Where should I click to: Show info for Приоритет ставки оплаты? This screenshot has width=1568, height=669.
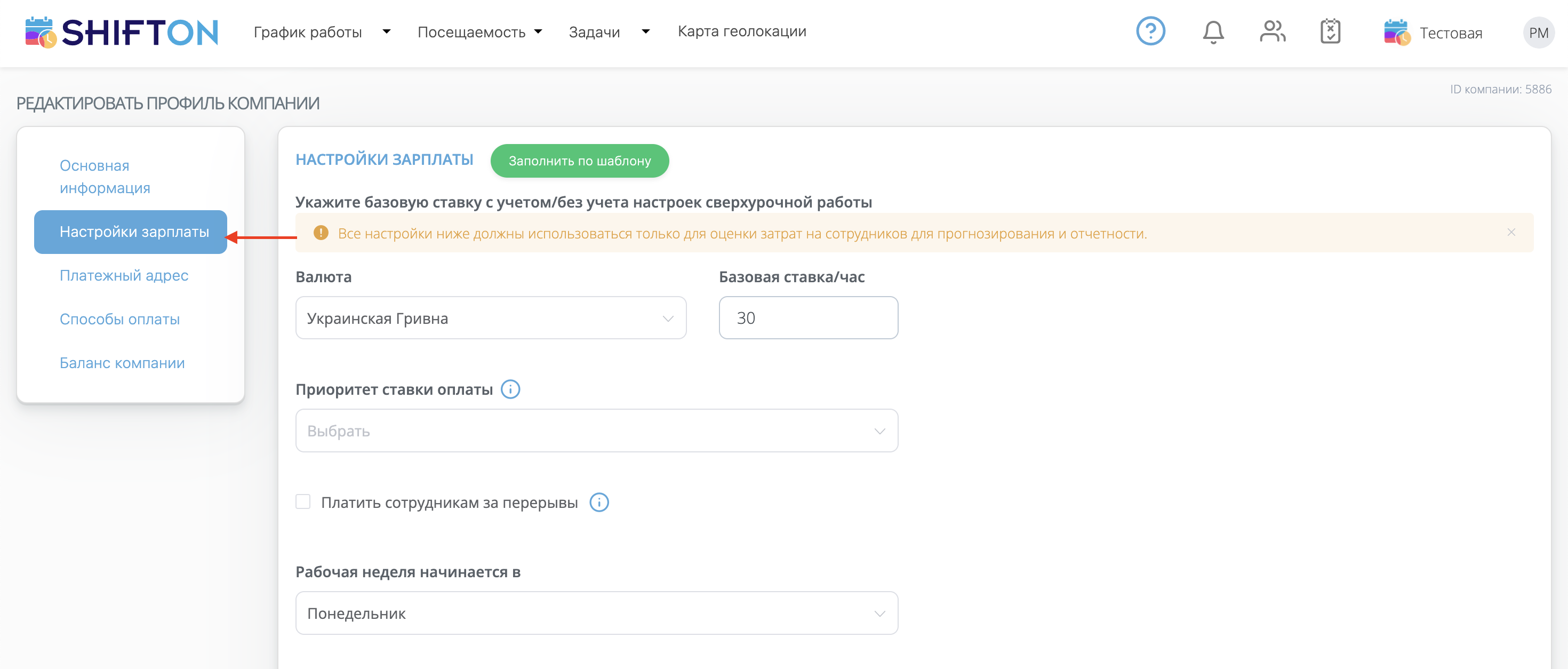click(x=510, y=389)
